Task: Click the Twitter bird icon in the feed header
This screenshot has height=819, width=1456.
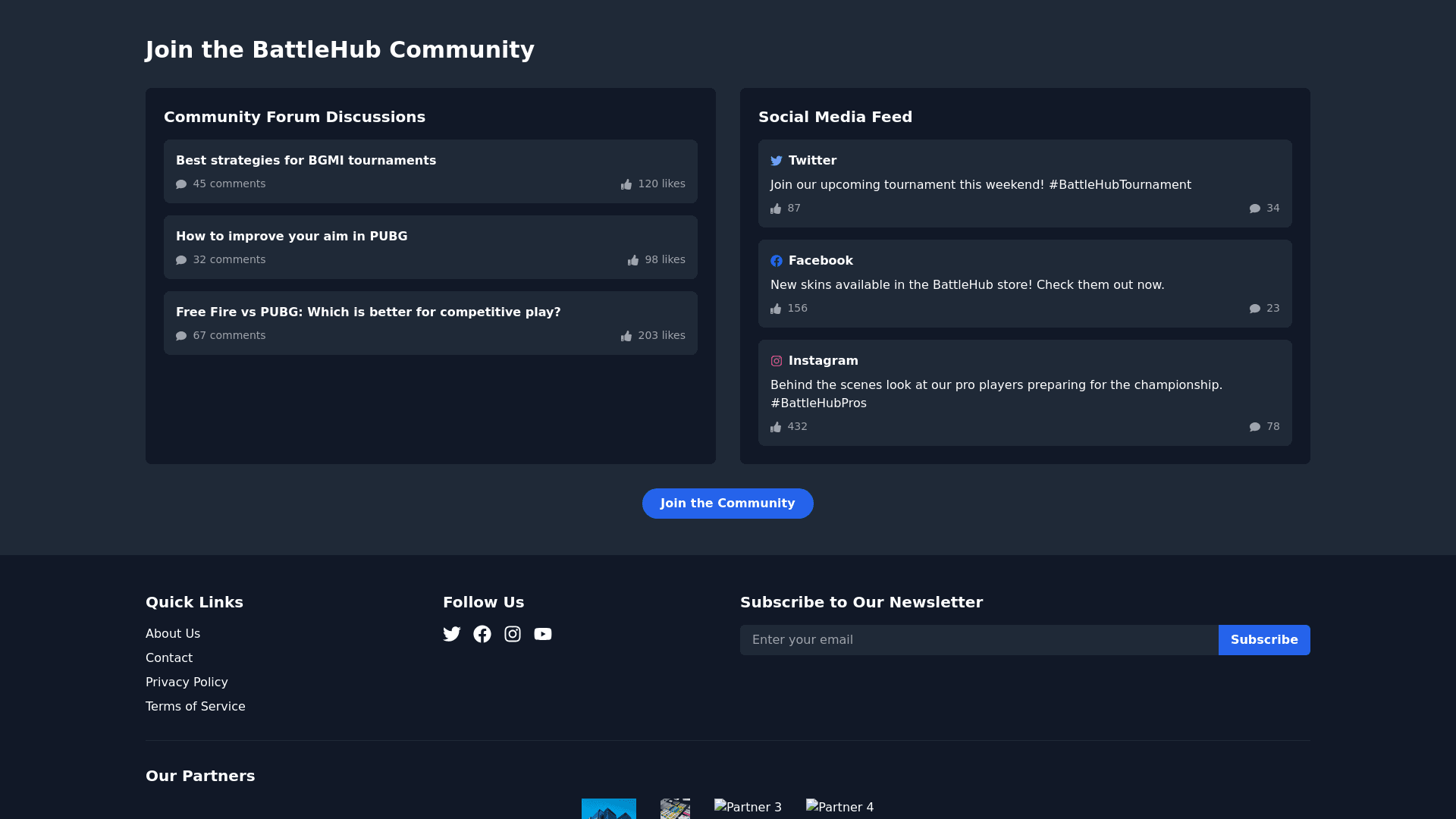Action: coord(777,161)
